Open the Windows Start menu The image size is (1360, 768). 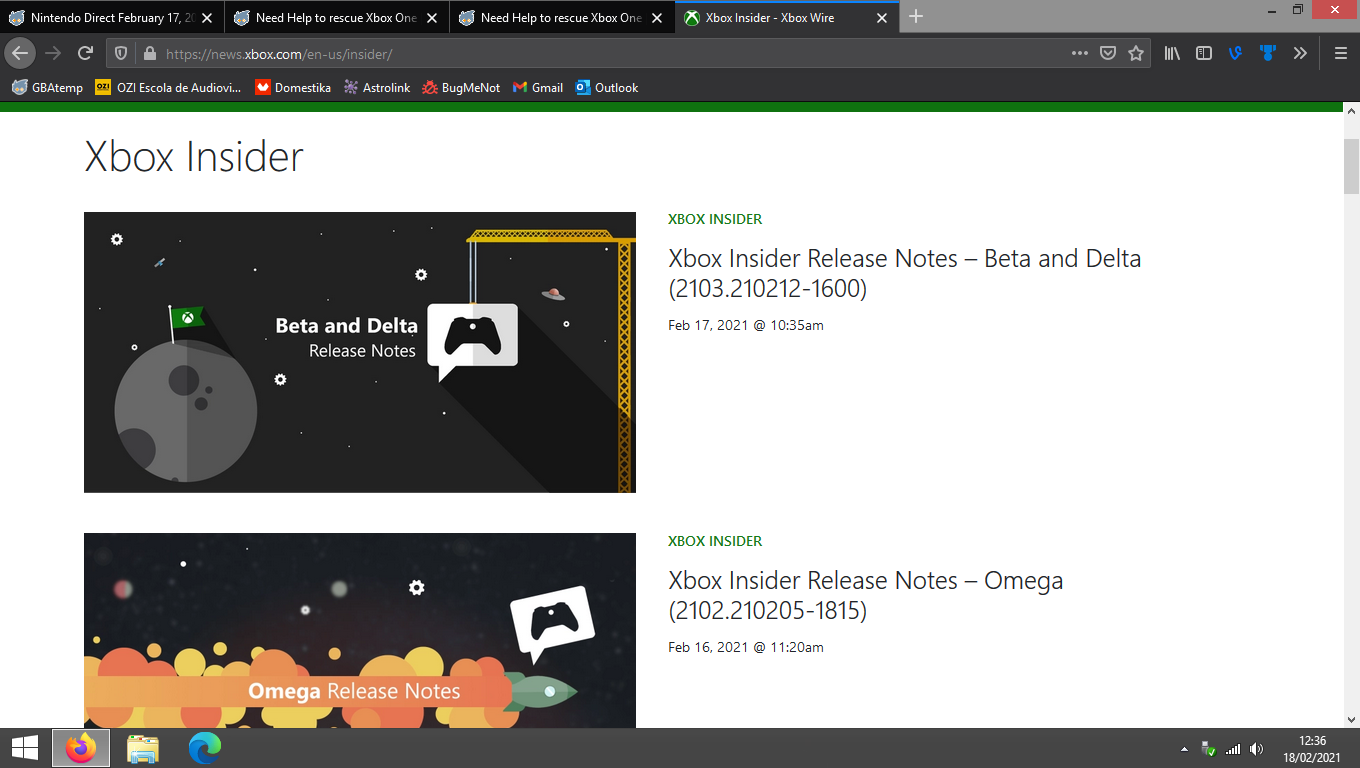[24, 748]
